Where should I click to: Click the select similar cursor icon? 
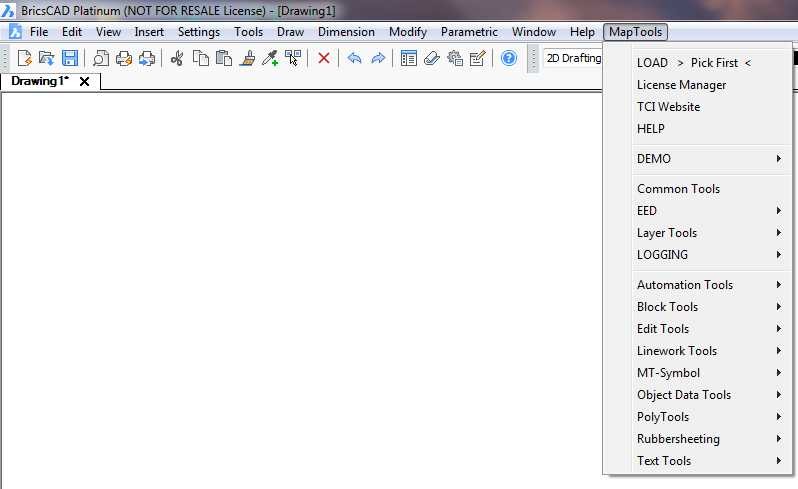[x=293, y=58]
